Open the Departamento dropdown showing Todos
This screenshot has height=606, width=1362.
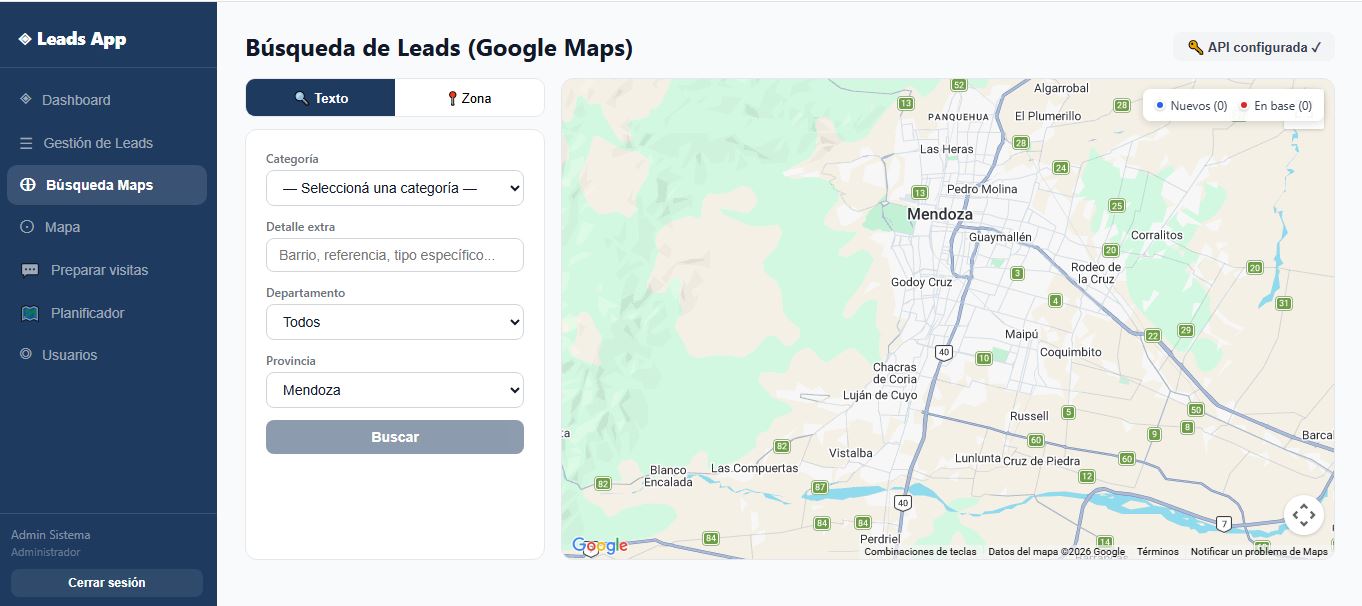pos(394,321)
